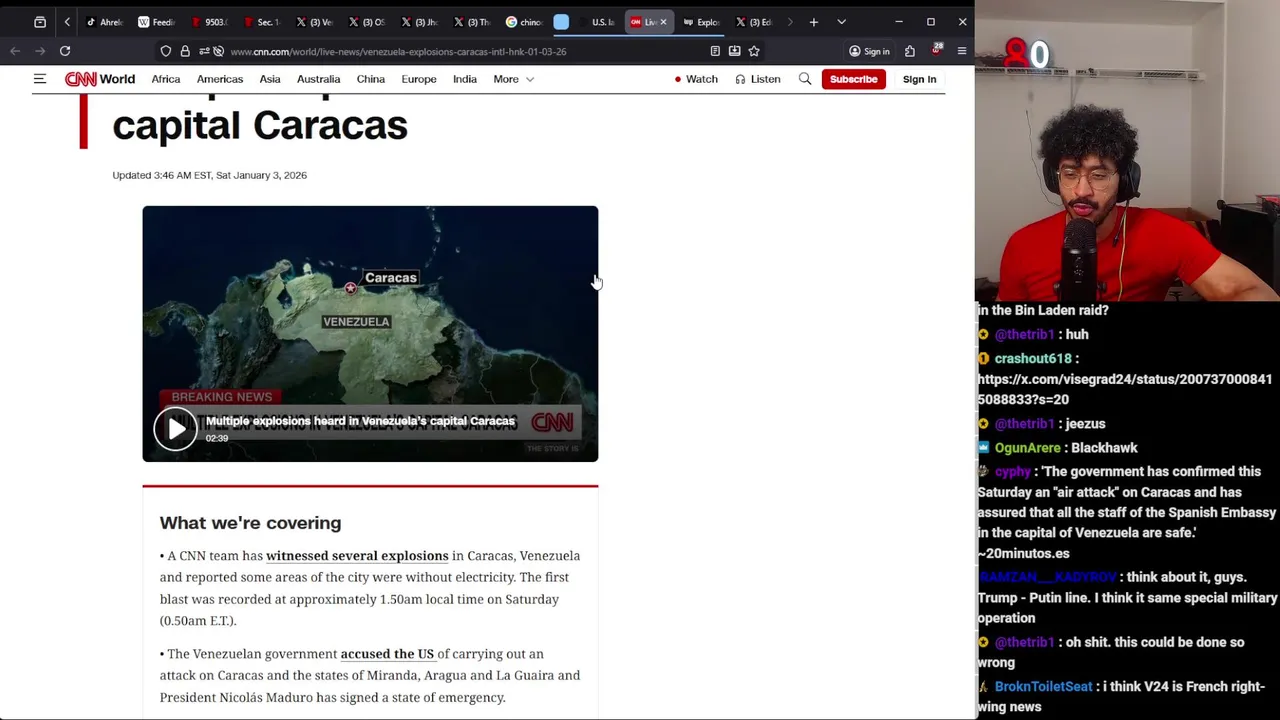
Task: Click the browser address bar URL
Action: tap(398, 51)
